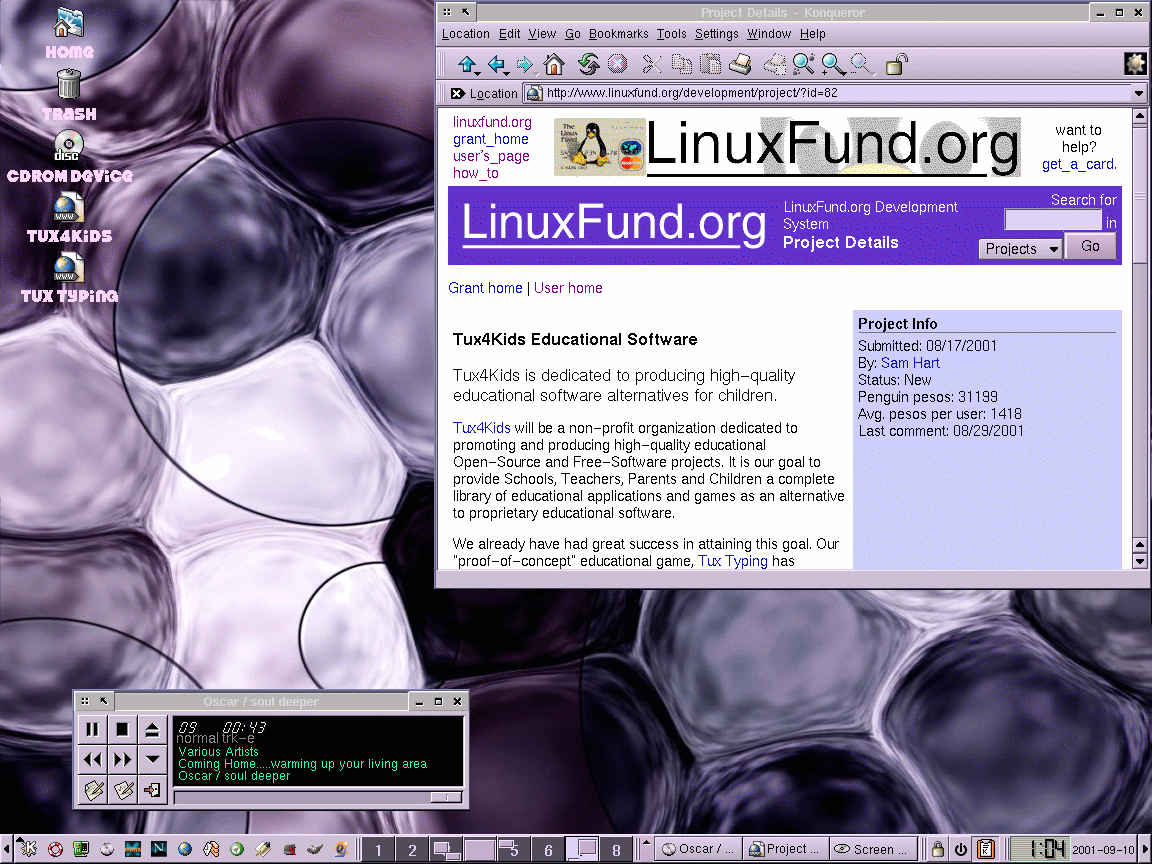Follow the User home link
Screen dimensions: 1152x864
(x=568, y=288)
